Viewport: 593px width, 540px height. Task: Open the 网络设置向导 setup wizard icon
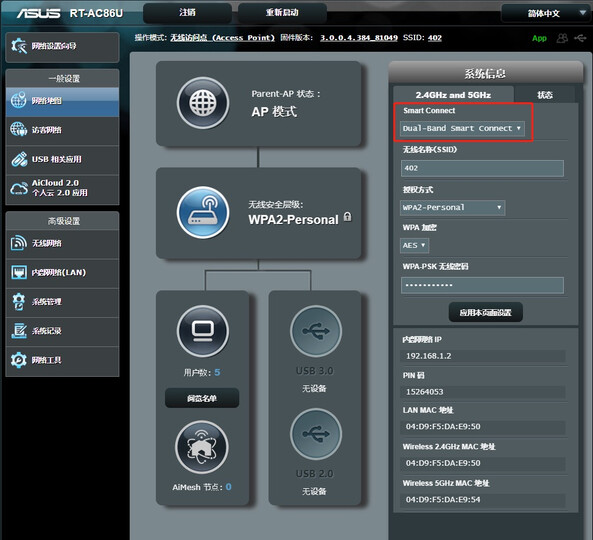click(19, 46)
